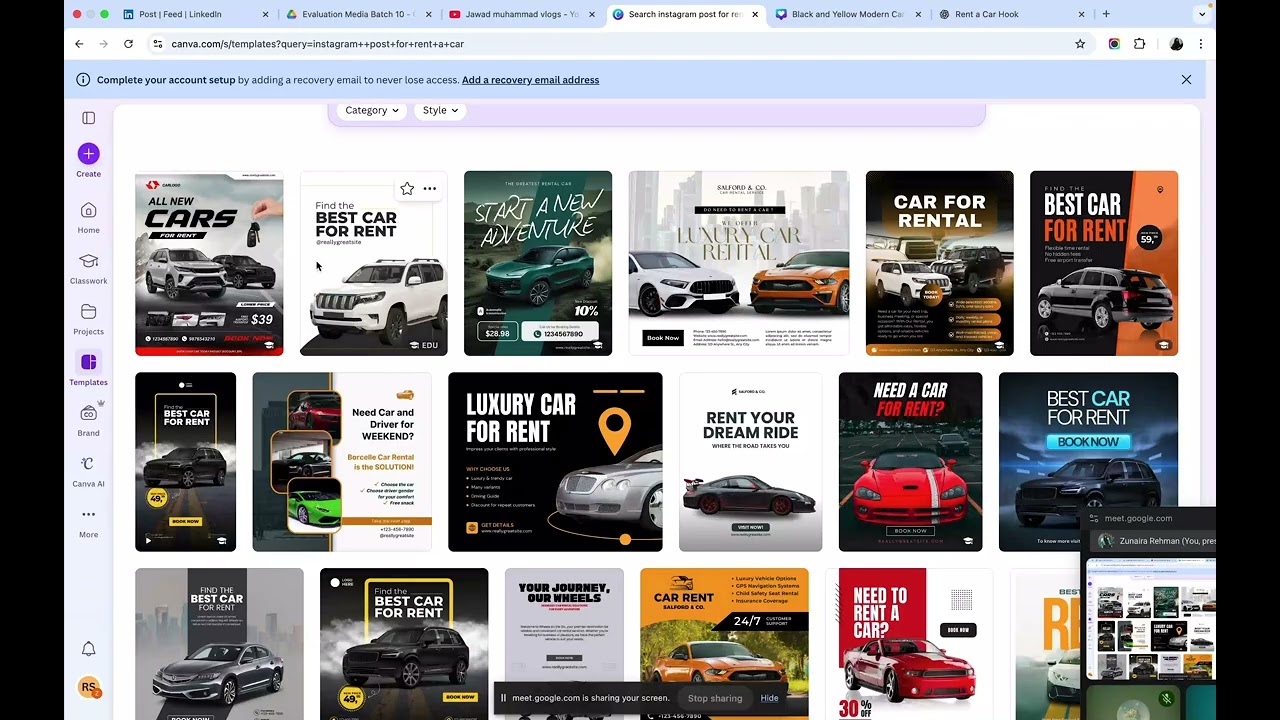This screenshot has width=1280, height=720.
Task: Click the Create plus button in sidebar
Action: pyautogui.click(x=88, y=154)
